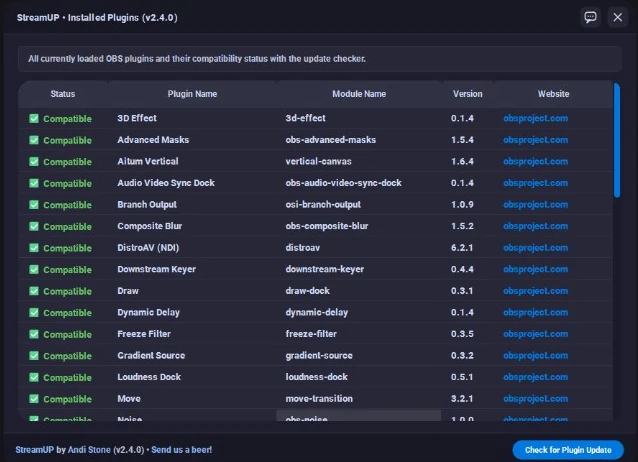Viewport: 638px width, 462px height.
Task: Select the Gradient Source plugin name
Action: (151, 356)
